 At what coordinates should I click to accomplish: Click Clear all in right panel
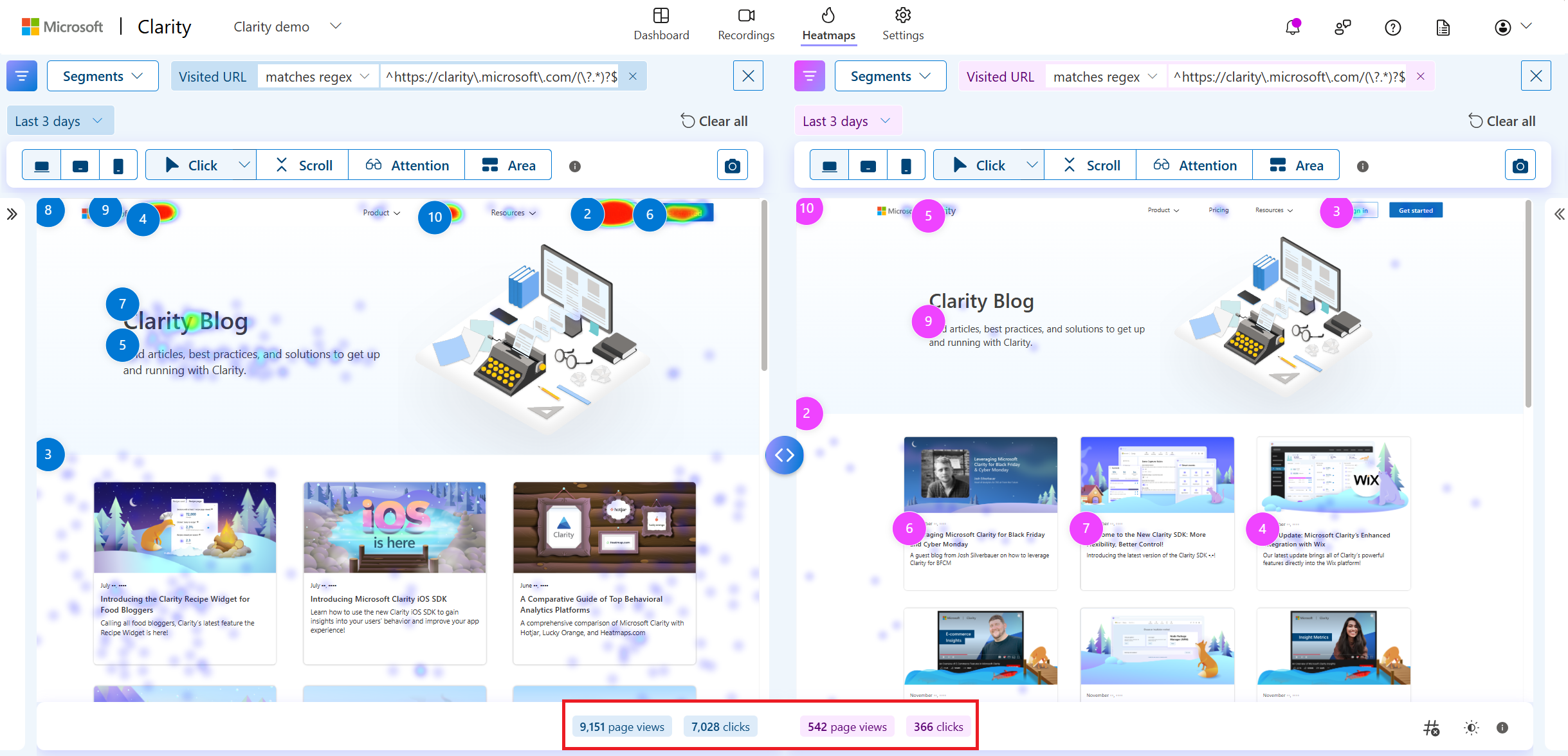pos(1502,121)
